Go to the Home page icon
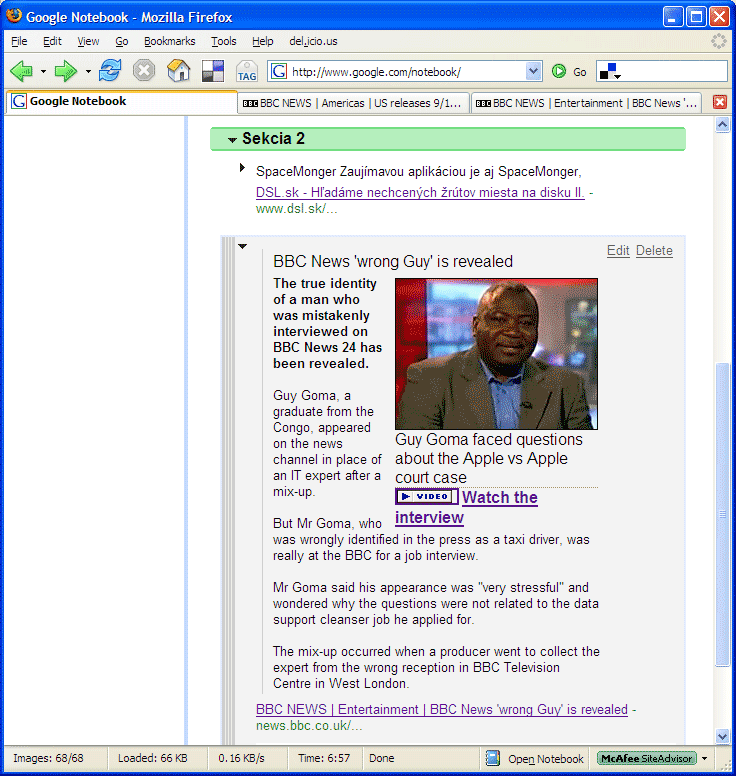This screenshot has width=736, height=776. [179, 71]
